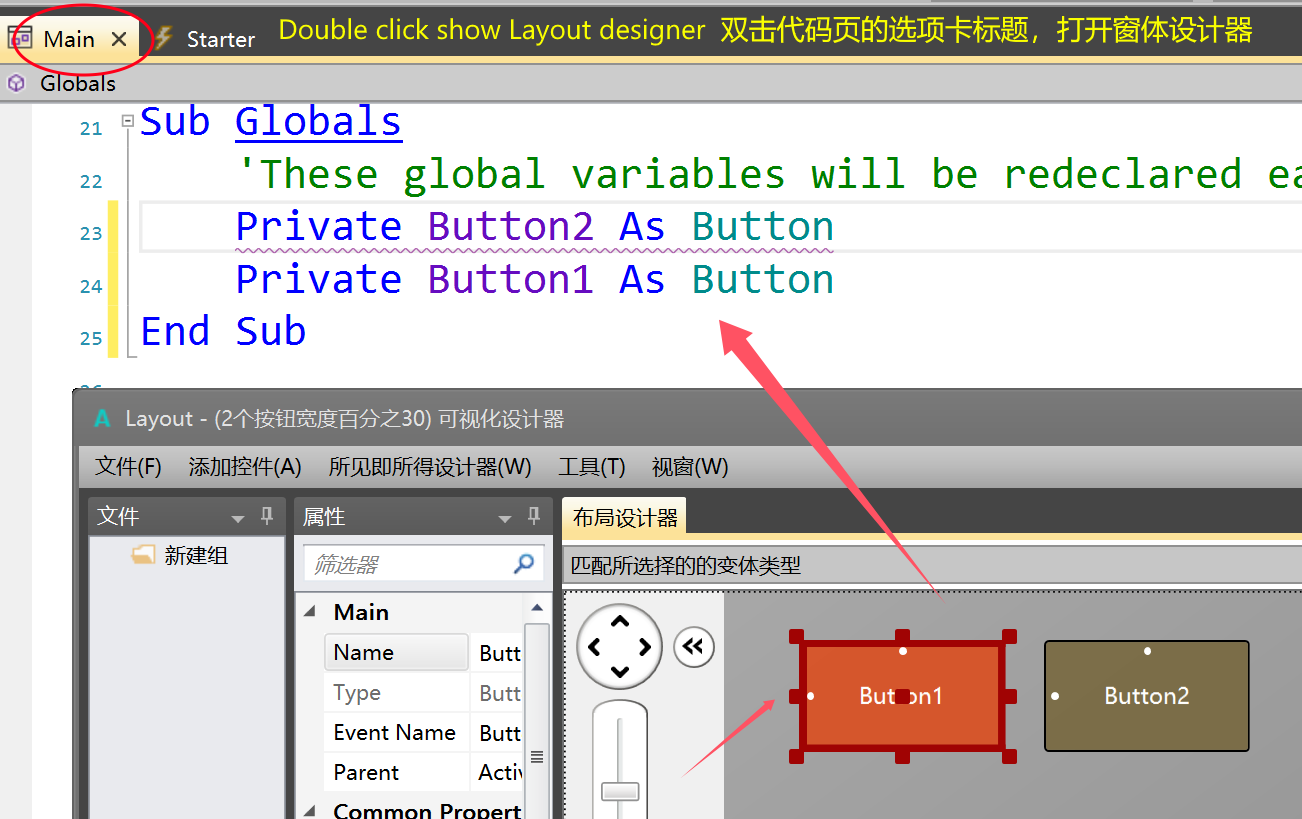The width and height of the screenshot is (1302, 819).
Task: Edit the Event Name value field
Action: click(498, 732)
